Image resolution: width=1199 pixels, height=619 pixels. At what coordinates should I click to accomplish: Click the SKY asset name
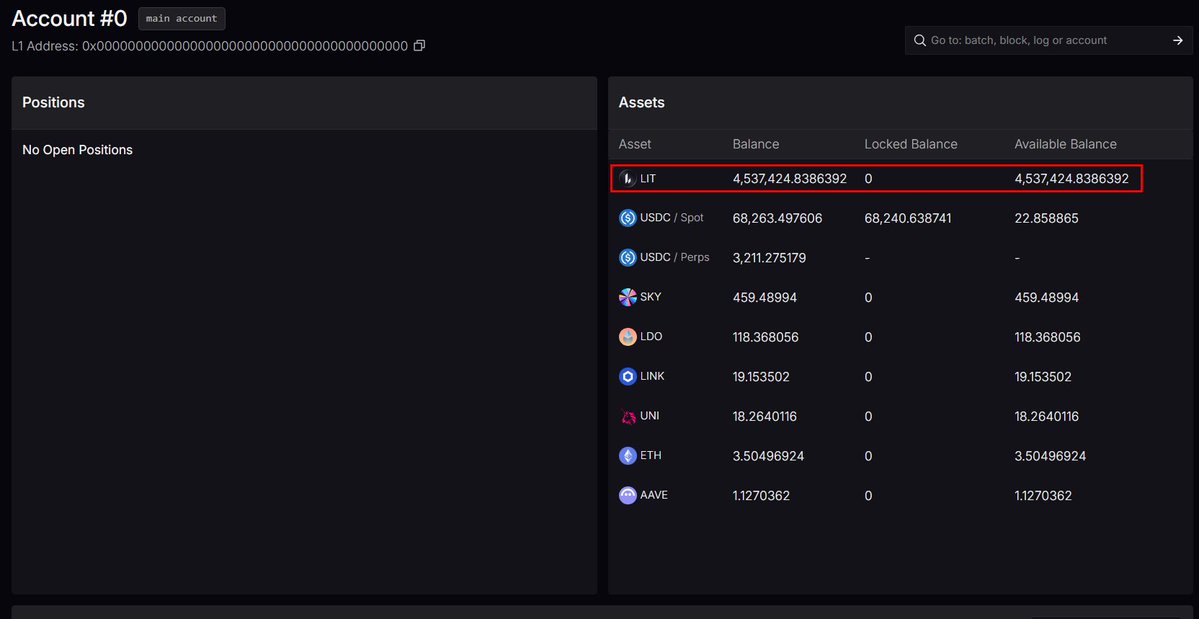[651, 297]
